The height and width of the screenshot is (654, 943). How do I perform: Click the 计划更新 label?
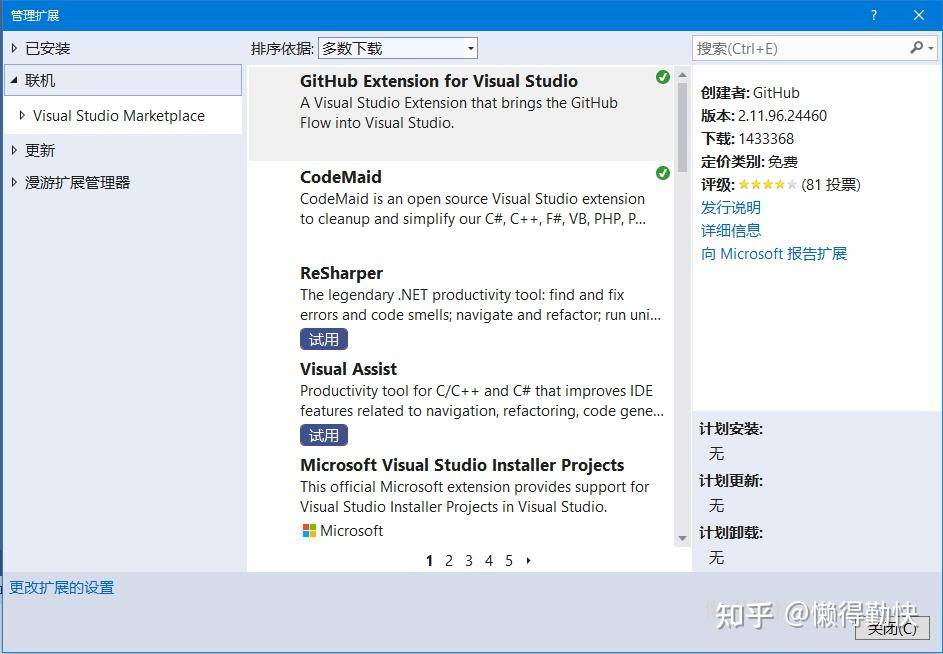[731, 481]
